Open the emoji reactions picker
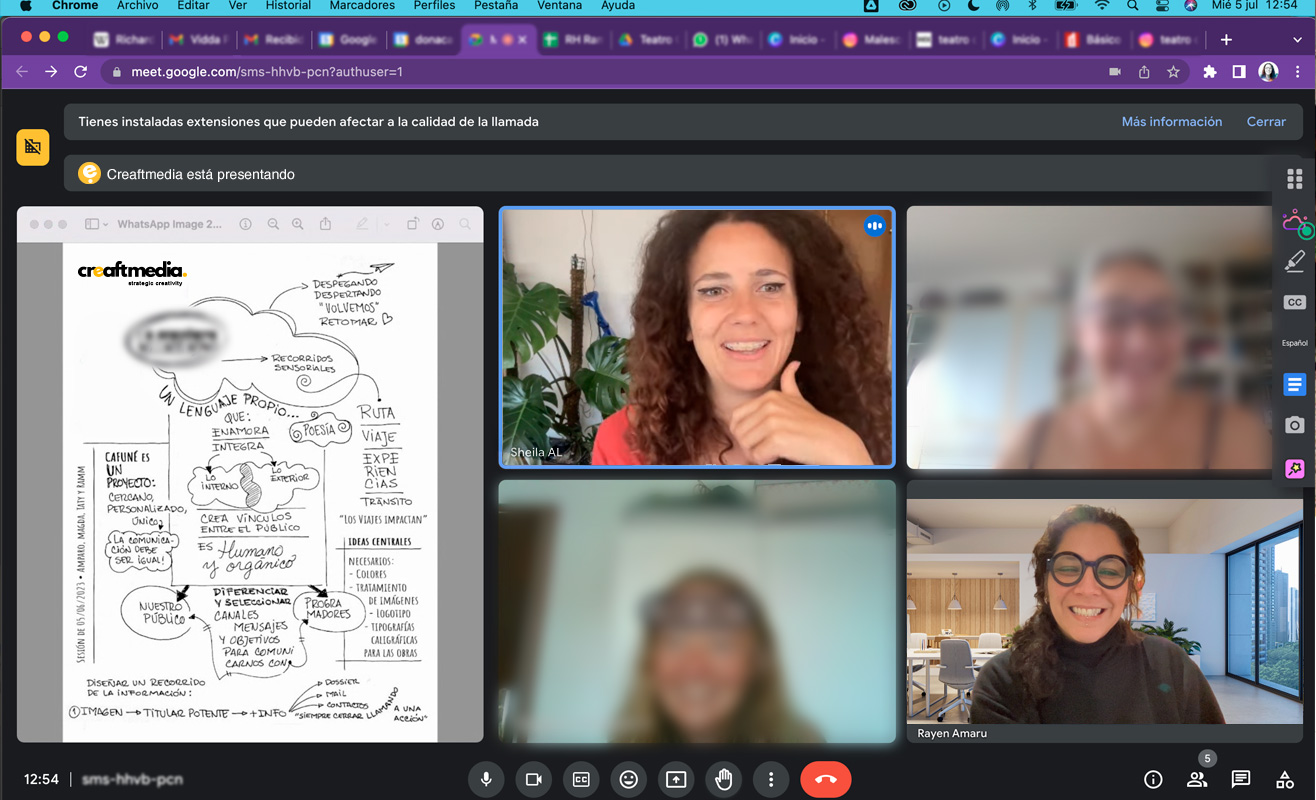The image size is (1316, 800). [x=629, y=779]
